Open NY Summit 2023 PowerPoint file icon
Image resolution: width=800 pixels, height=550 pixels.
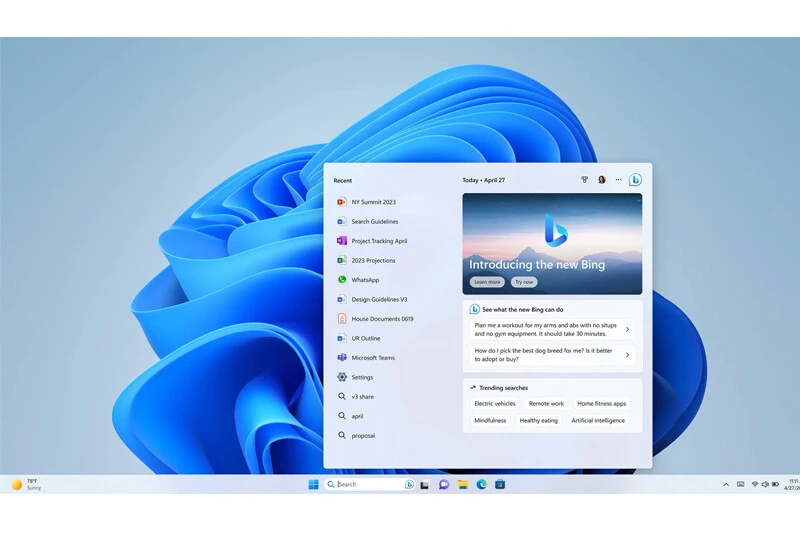[342, 202]
